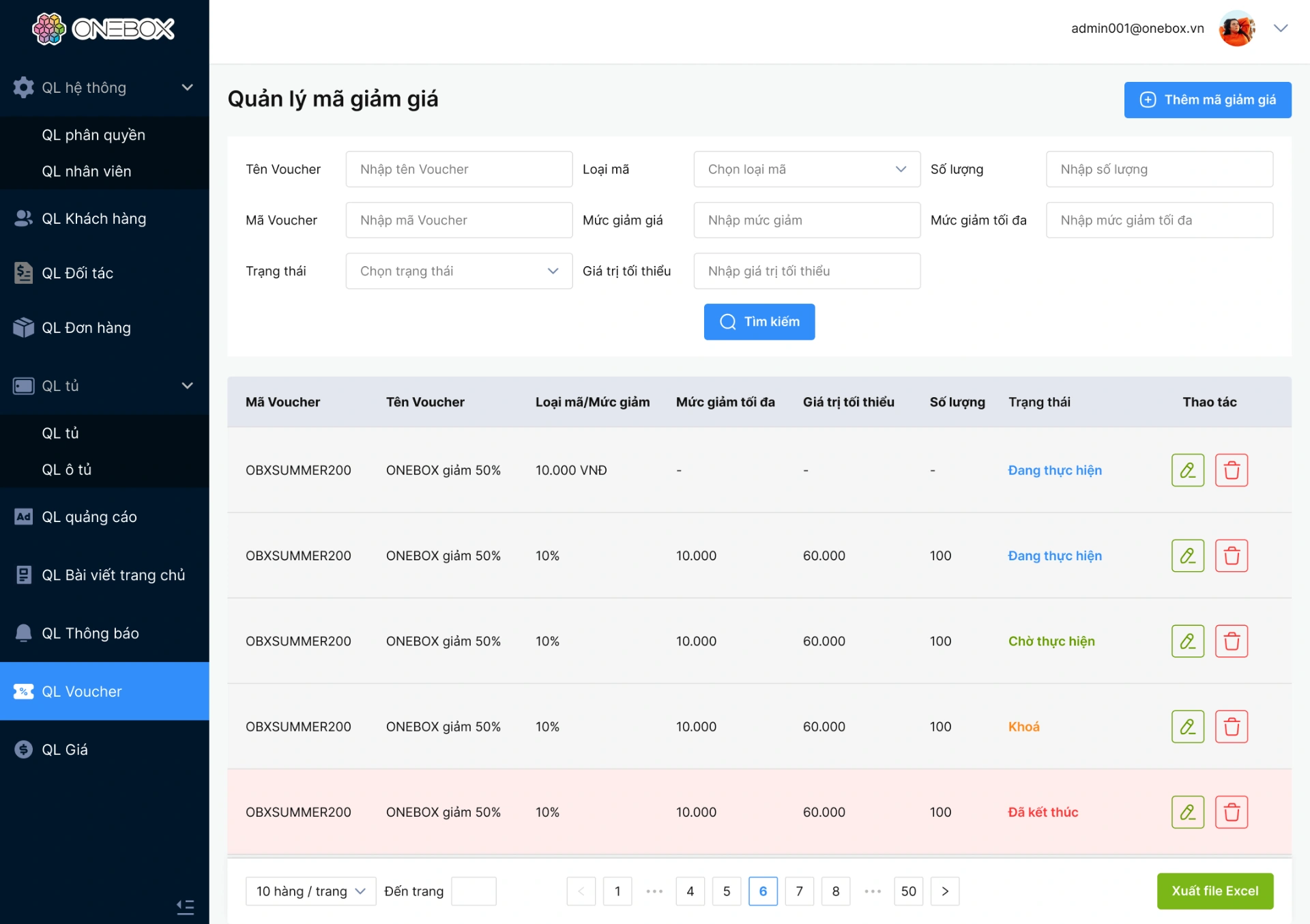Click the Nhập tên Voucher input field

[x=458, y=169]
